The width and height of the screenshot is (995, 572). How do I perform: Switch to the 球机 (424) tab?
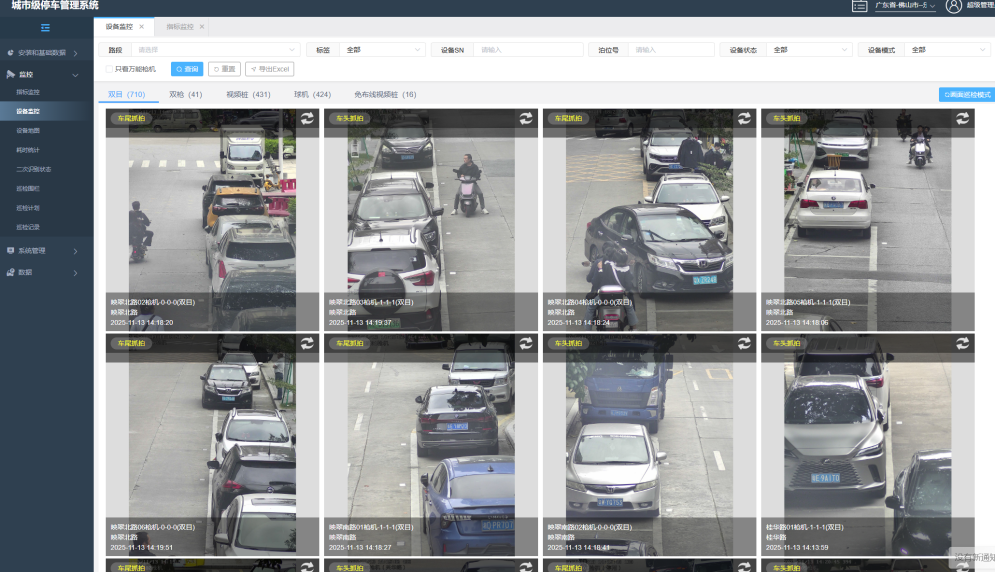pyautogui.click(x=311, y=95)
